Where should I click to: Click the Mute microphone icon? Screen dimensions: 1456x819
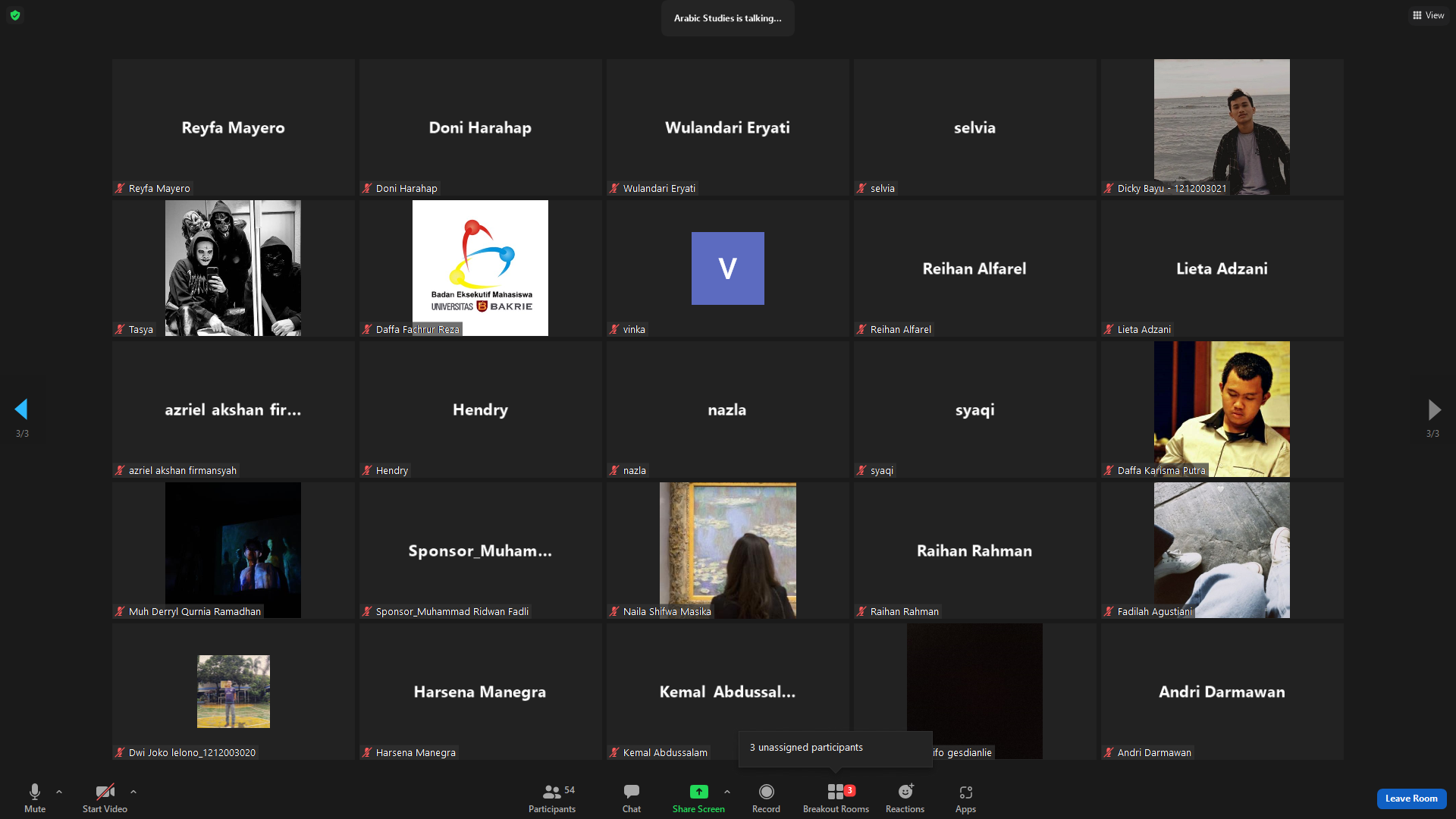[x=35, y=792]
